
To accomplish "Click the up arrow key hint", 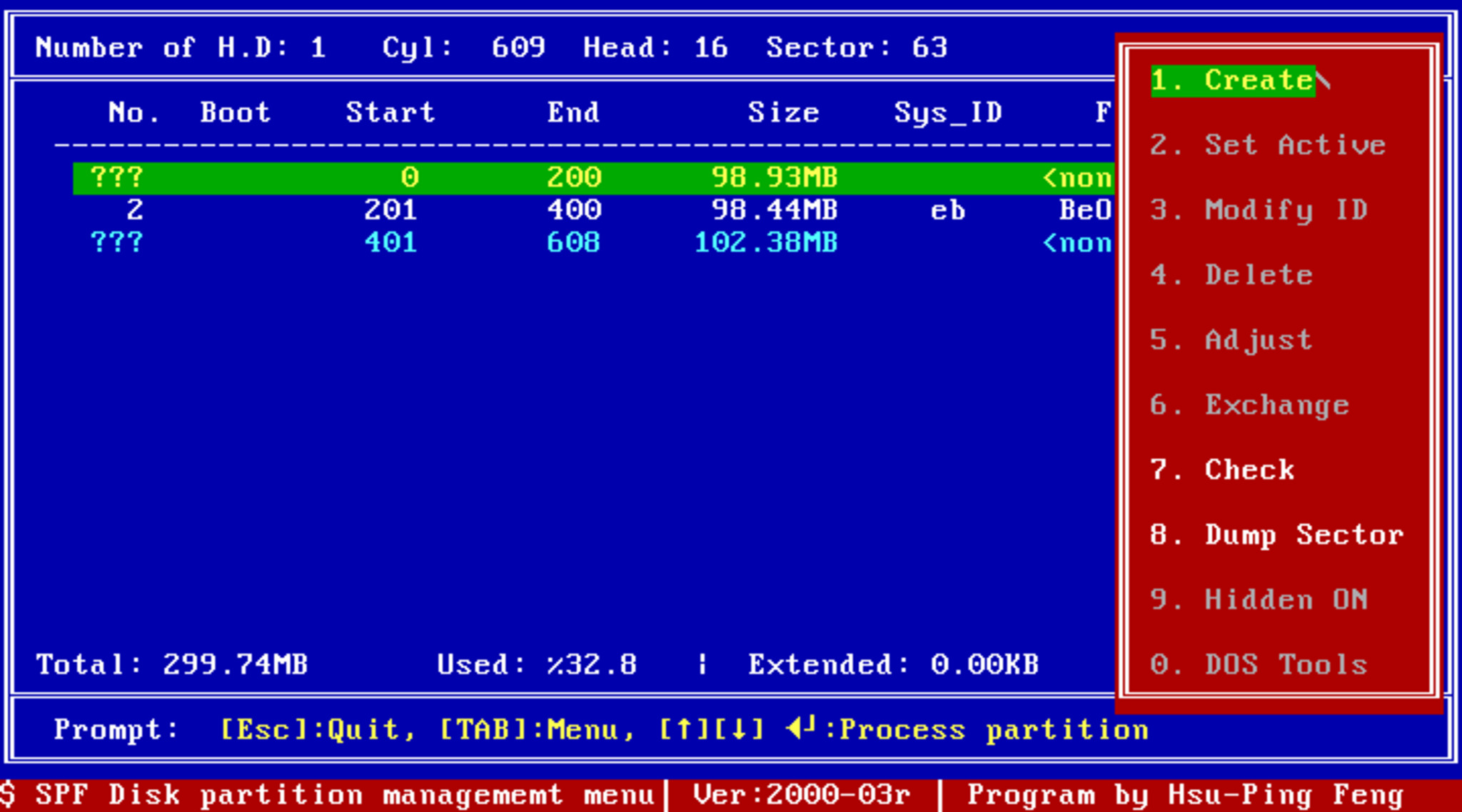I will pos(684,729).
